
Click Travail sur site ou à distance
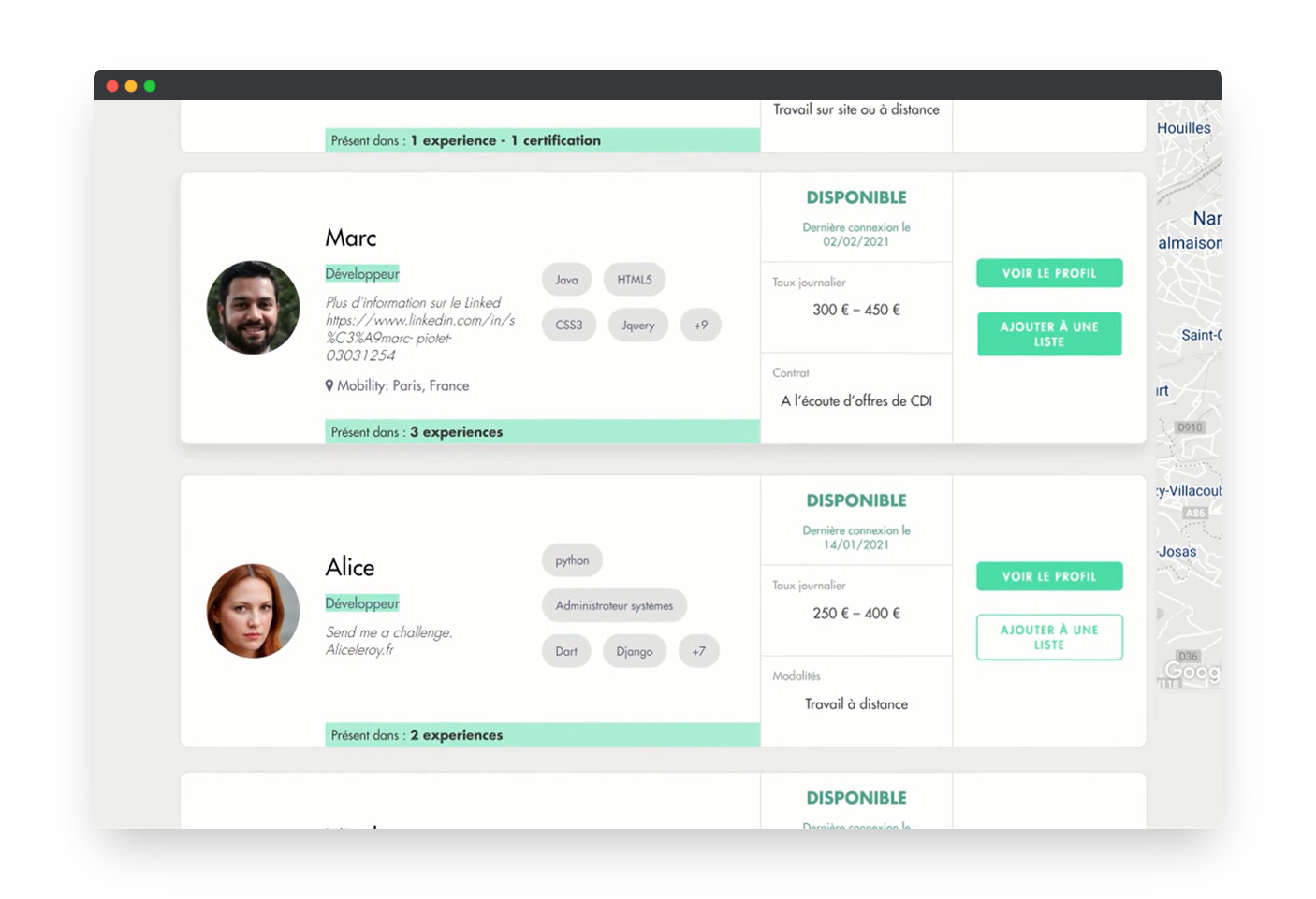tap(856, 109)
